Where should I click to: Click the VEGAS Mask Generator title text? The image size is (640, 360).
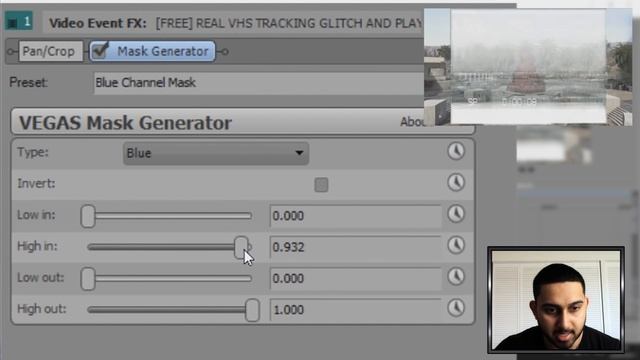125,122
